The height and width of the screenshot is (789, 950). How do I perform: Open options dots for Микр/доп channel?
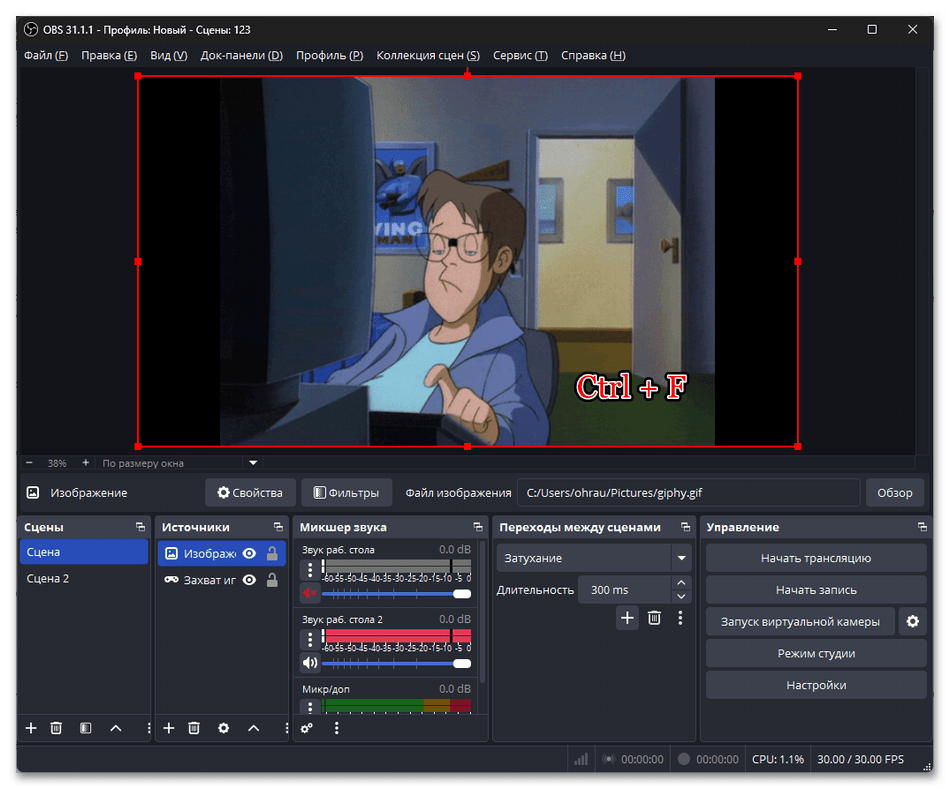[x=310, y=707]
